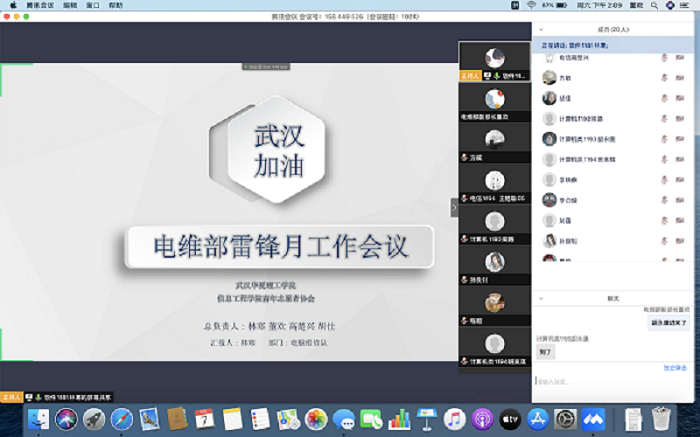Select the host video tile labeled 主持人
700x437 pixels.
pos(495,62)
